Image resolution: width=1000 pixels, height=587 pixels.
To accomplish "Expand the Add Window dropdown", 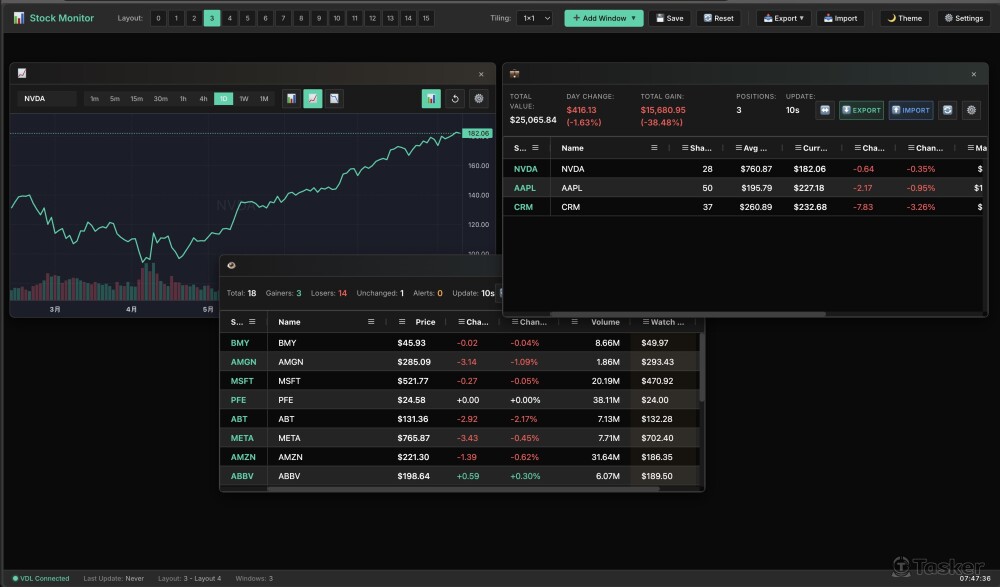I will tap(604, 18).
